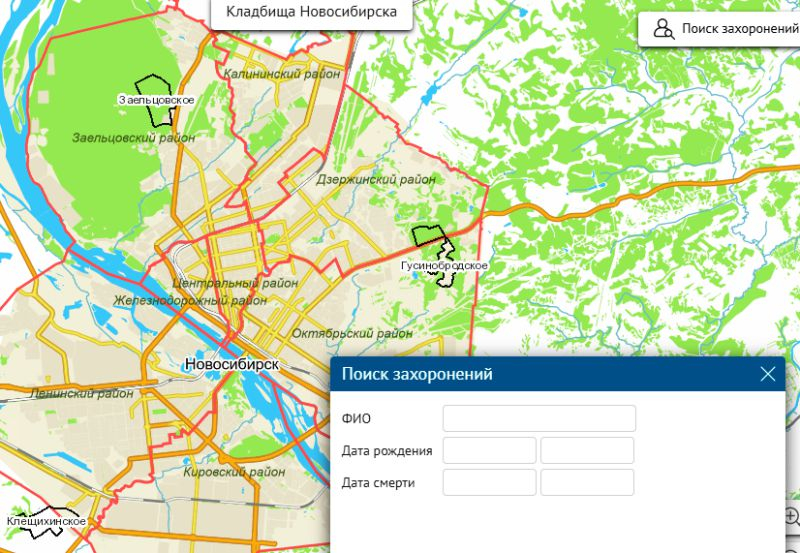The width and height of the screenshot is (800, 553).
Task: Click the ФИО field label
Action: [356, 419]
